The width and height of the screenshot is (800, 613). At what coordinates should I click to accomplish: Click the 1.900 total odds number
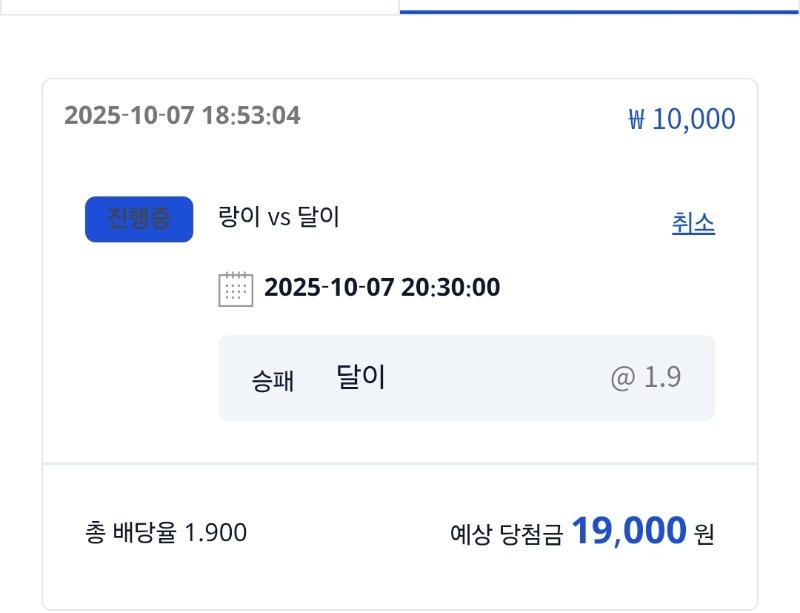pos(216,533)
